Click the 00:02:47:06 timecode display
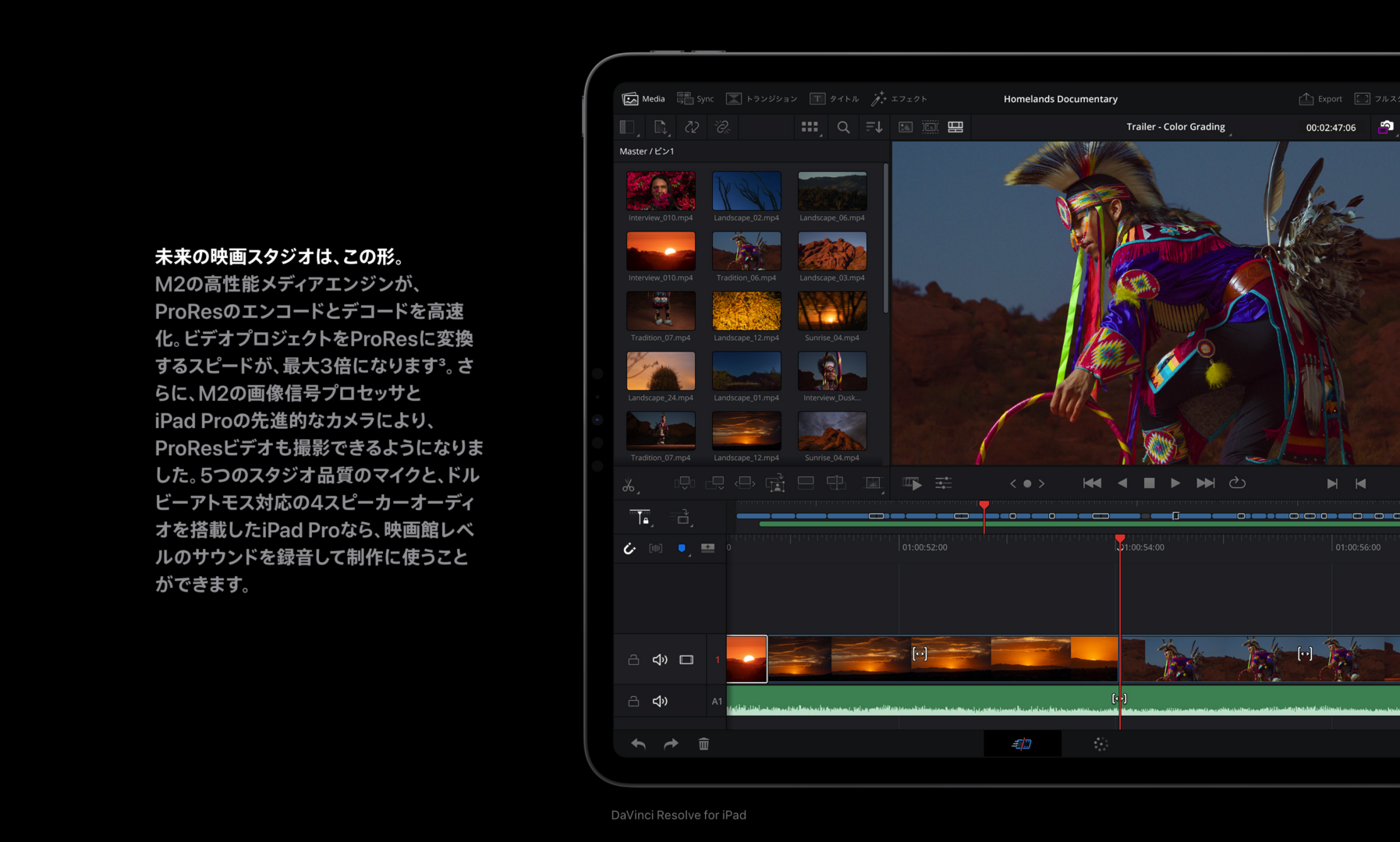Viewport: 1400px width, 842px height. coord(1331,128)
